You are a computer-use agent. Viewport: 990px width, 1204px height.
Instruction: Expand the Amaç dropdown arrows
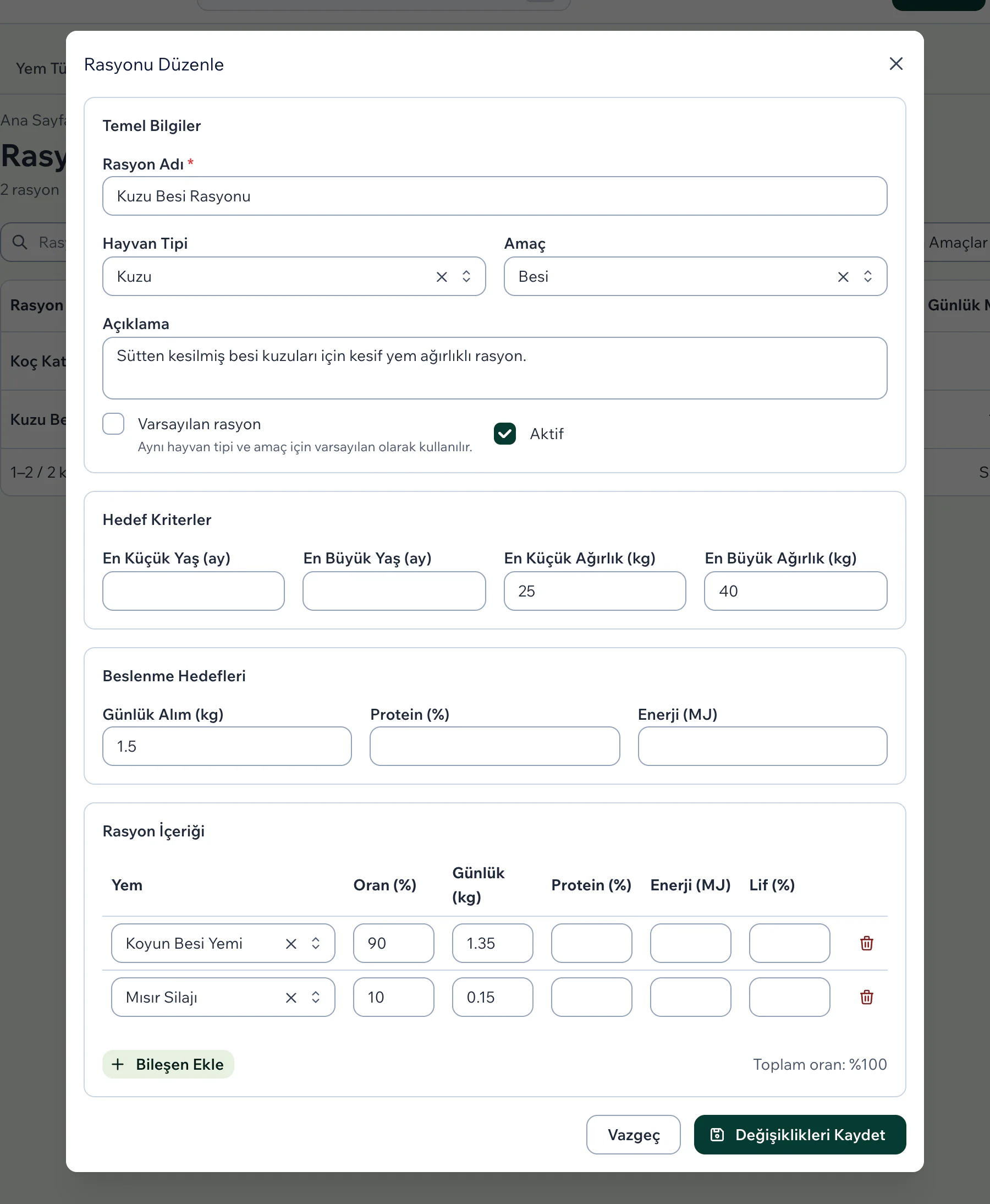point(868,277)
